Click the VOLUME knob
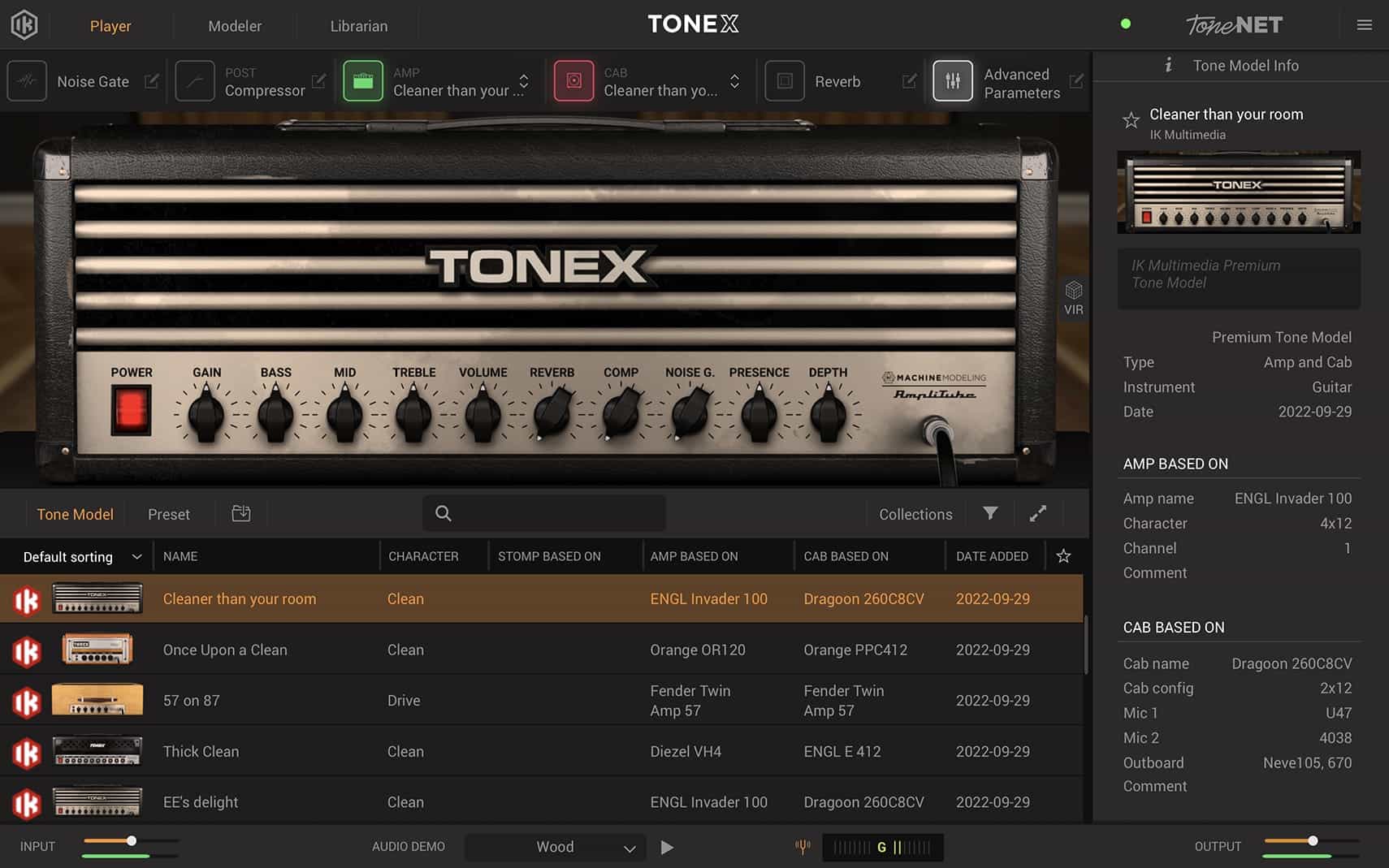 (482, 414)
